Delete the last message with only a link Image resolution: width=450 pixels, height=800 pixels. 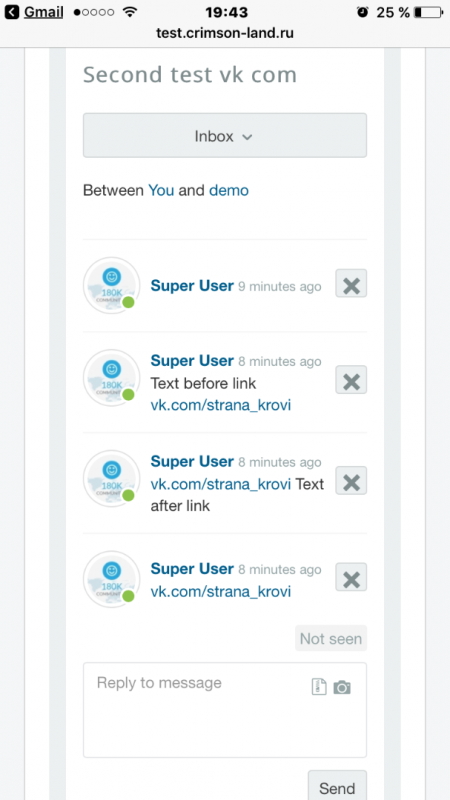point(351,577)
